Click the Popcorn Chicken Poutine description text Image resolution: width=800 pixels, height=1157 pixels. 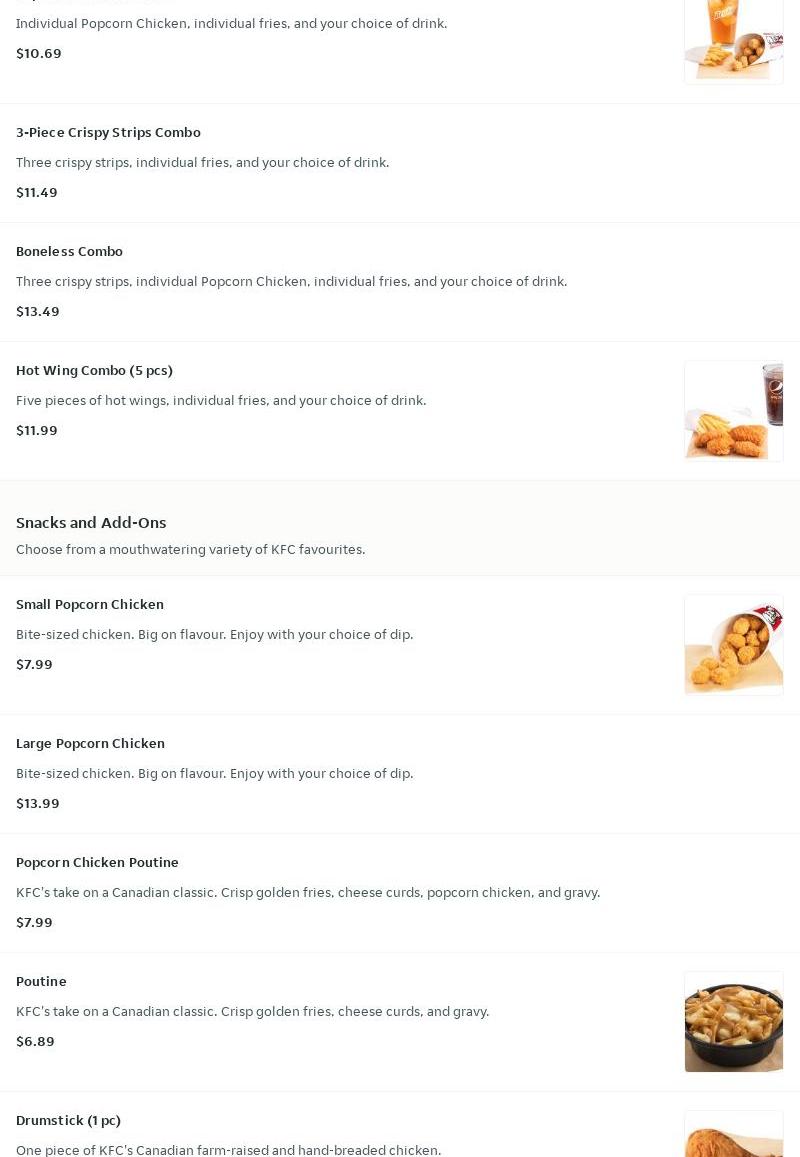tap(308, 892)
